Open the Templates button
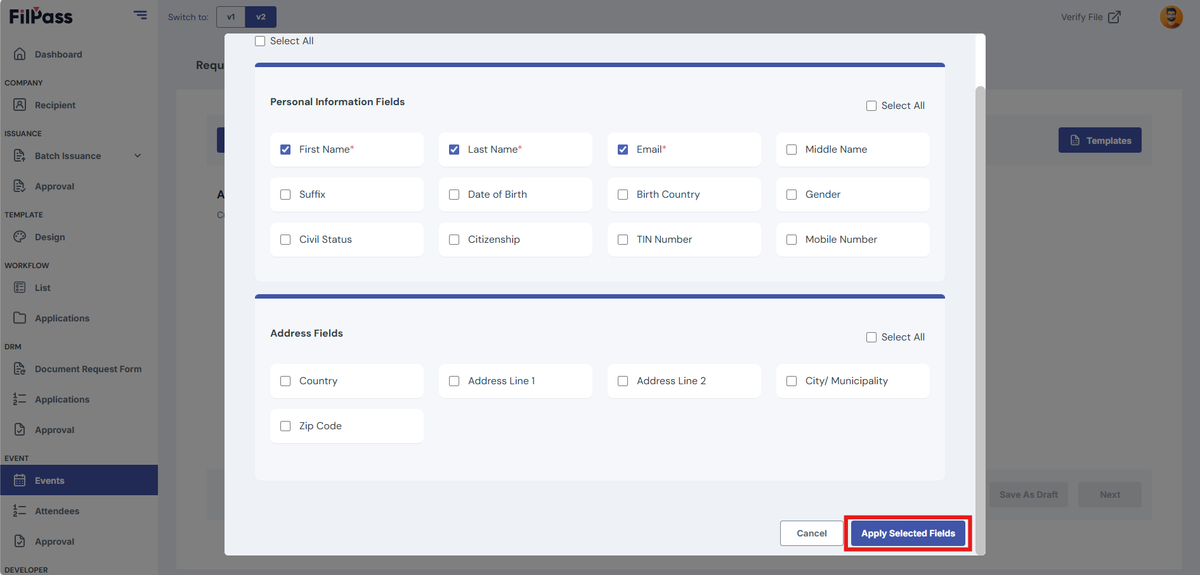 pyautogui.click(x=1100, y=141)
